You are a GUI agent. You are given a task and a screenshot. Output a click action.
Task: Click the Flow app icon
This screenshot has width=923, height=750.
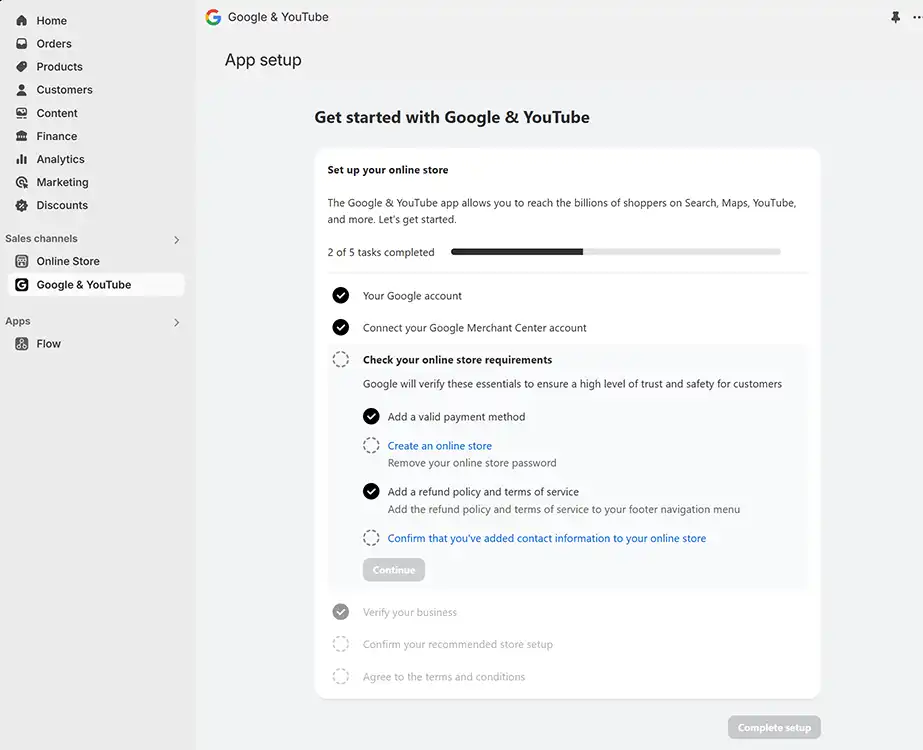(22, 344)
